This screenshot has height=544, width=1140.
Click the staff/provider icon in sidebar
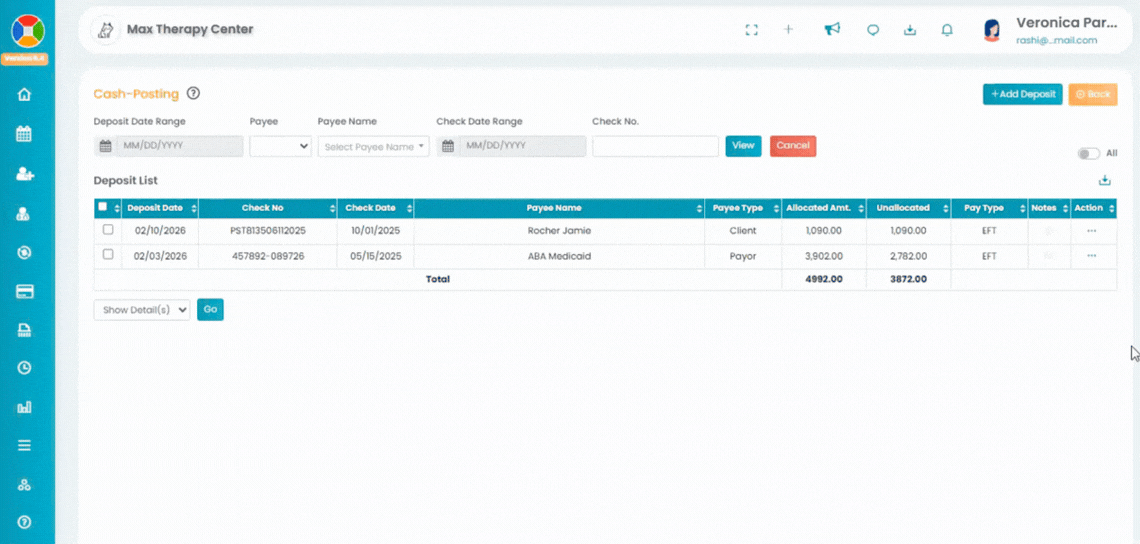pyautogui.click(x=24, y=214)
